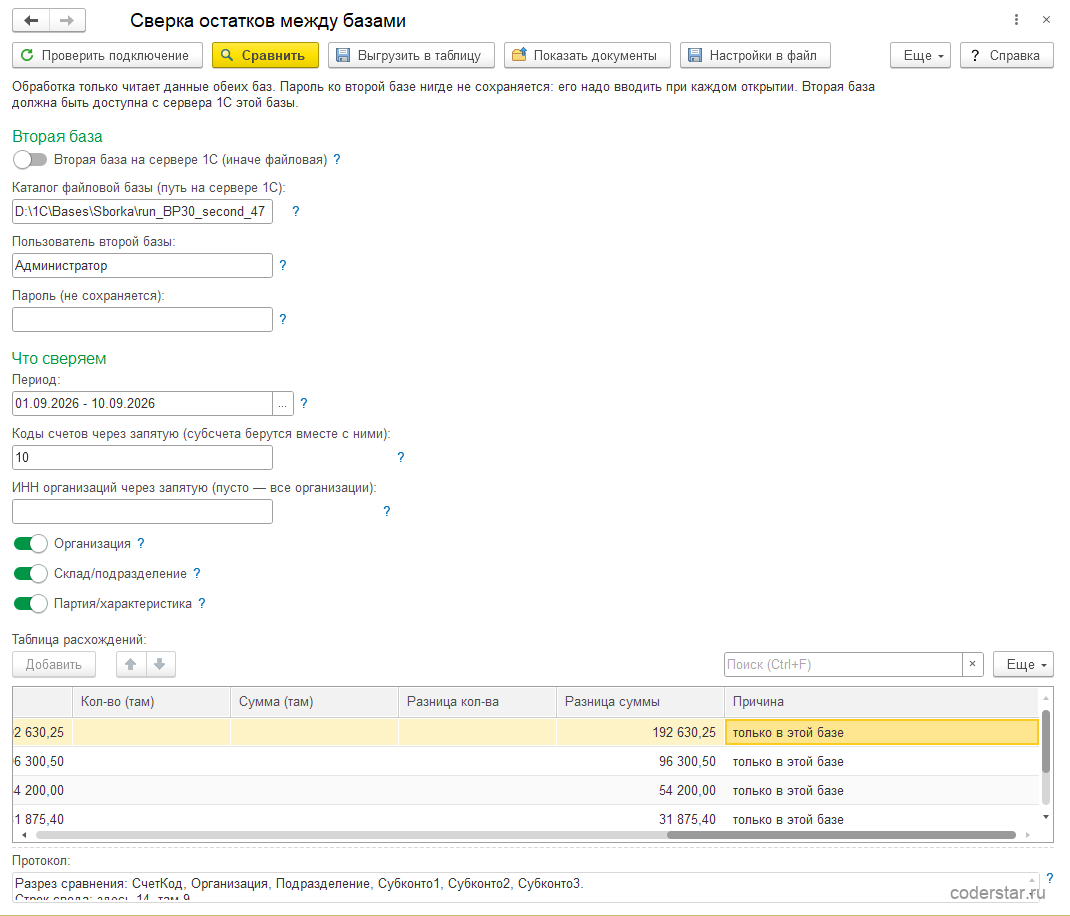Select the cell with 96 300,50 difference
Image resolution: width=1070 pixels, height=916 pixels.
[640, 762]
